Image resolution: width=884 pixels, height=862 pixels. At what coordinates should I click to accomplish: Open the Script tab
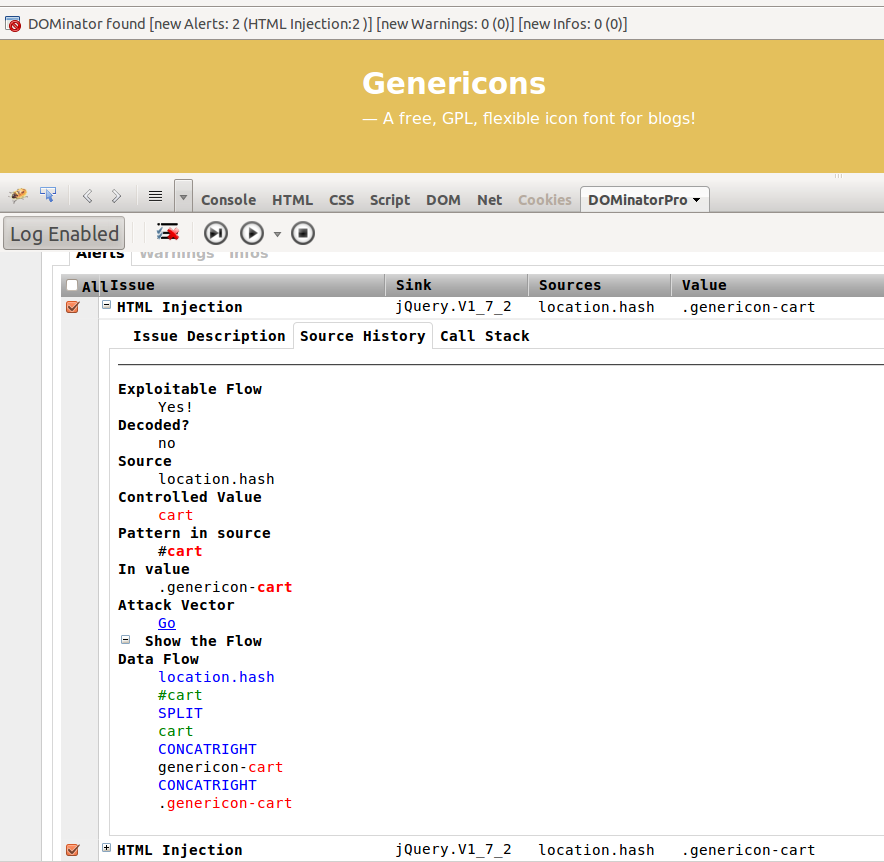pyautogui.click(x=390, y=200)
